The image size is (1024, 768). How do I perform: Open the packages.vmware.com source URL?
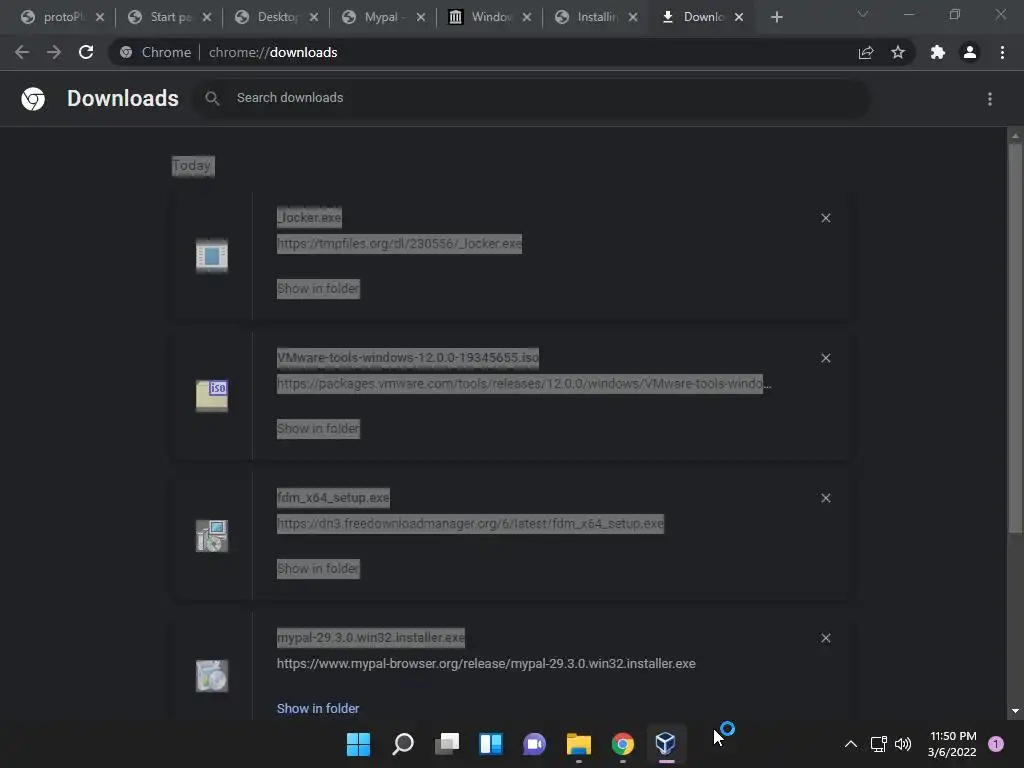coord(524,383)
